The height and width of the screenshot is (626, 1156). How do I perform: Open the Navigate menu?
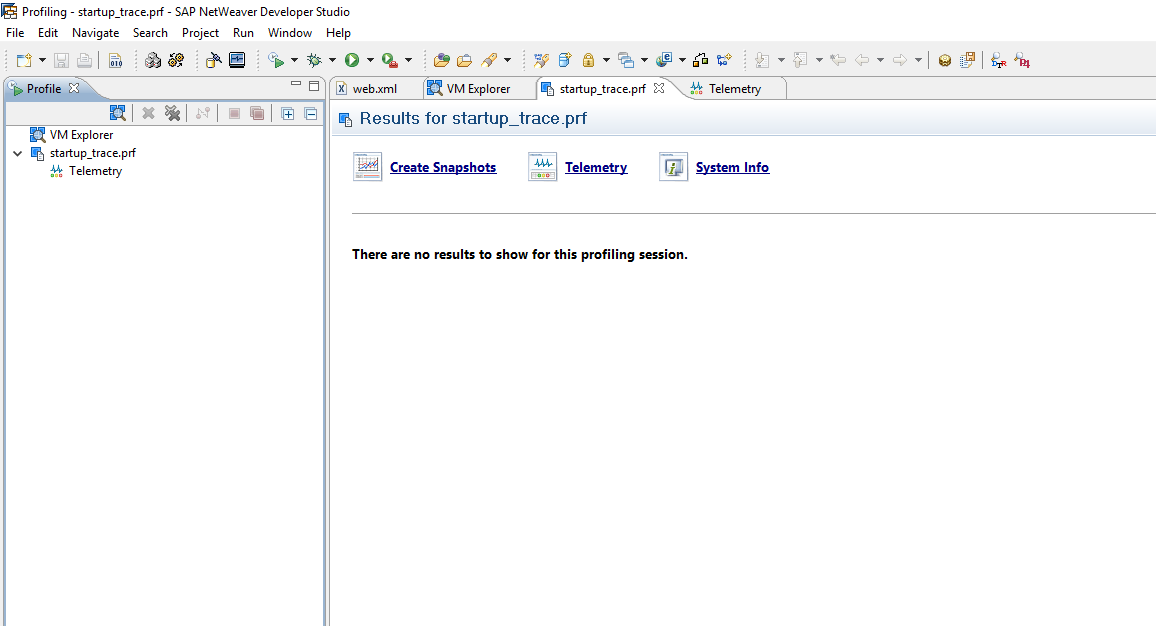point(96,32)
